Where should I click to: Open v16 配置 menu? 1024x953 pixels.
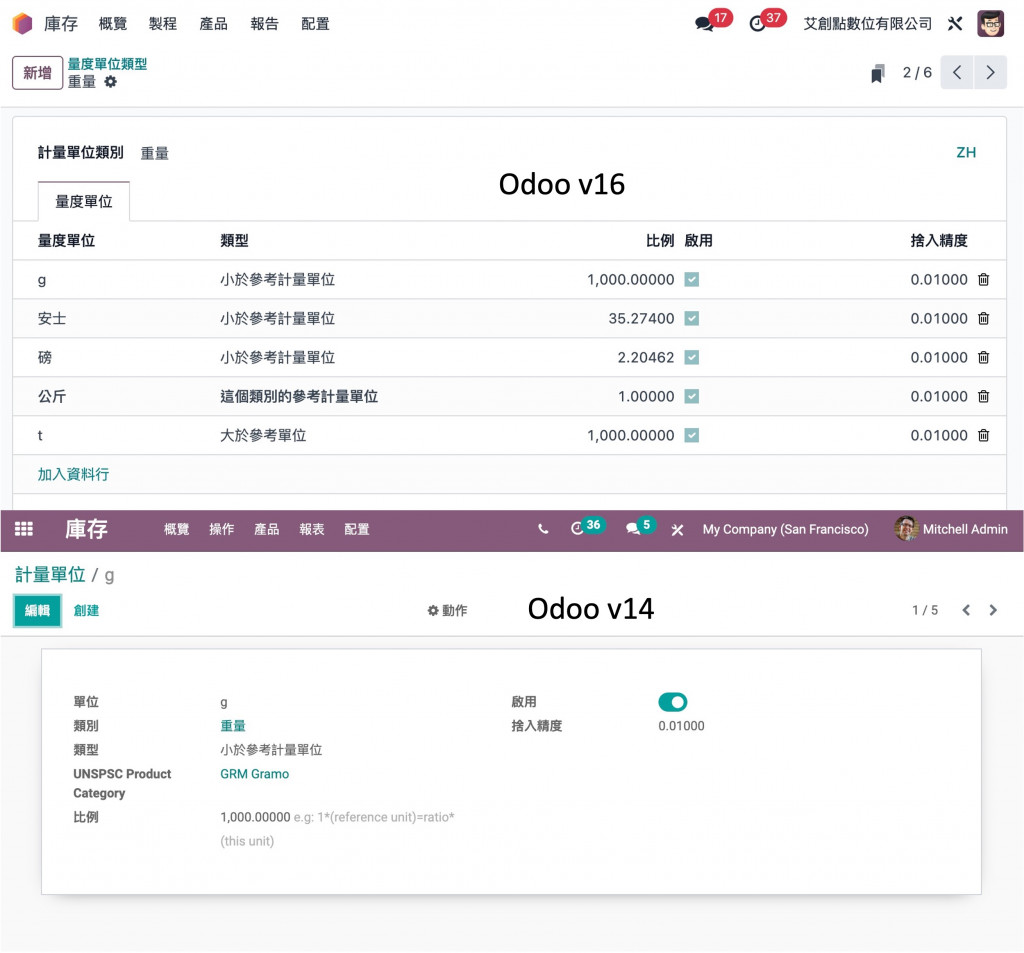click(x=315, y=24)
